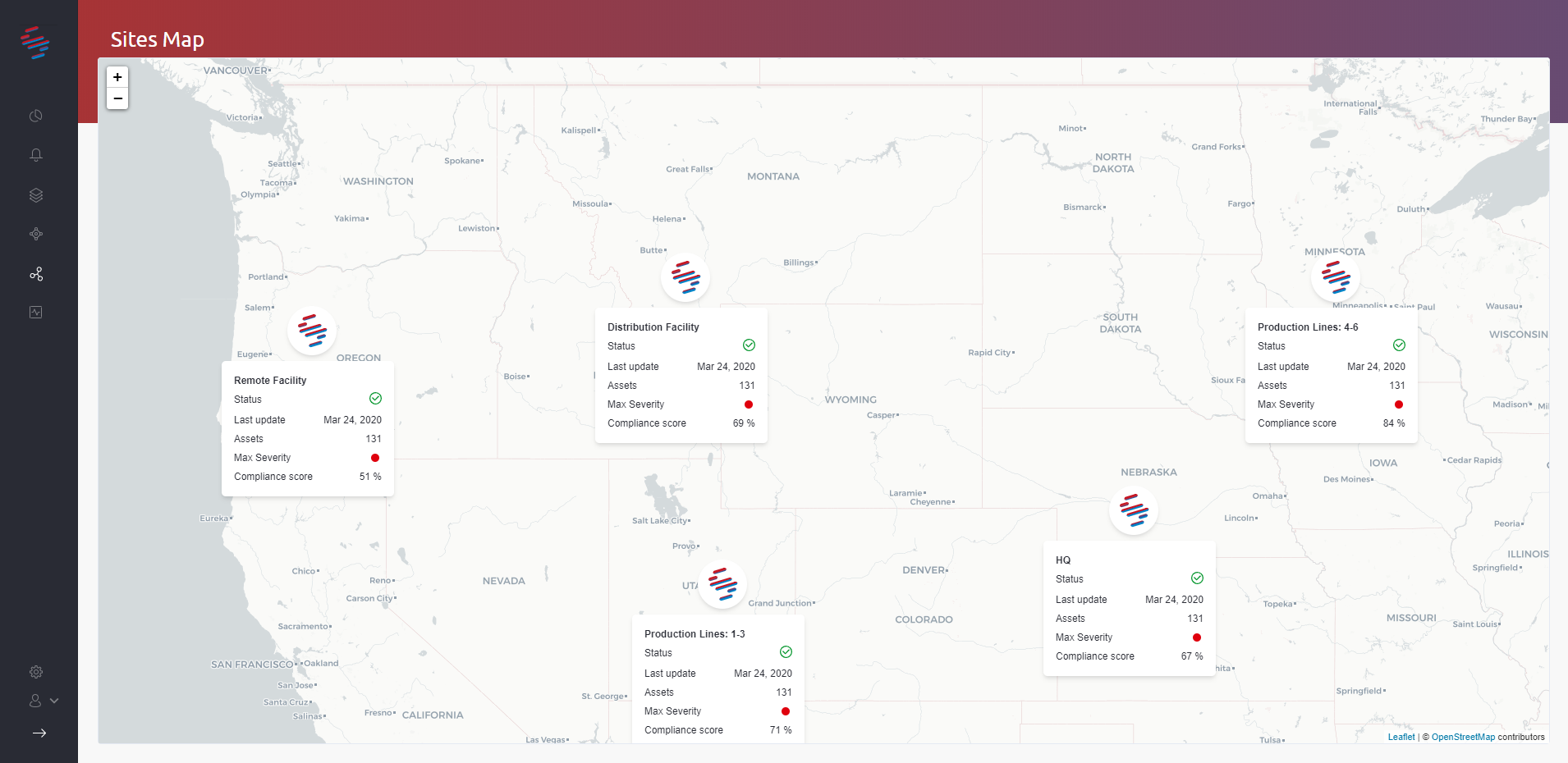Screen dimensions: 1568x763
Task: Click the DENVER label on the map
Action: tap(924, 570)
